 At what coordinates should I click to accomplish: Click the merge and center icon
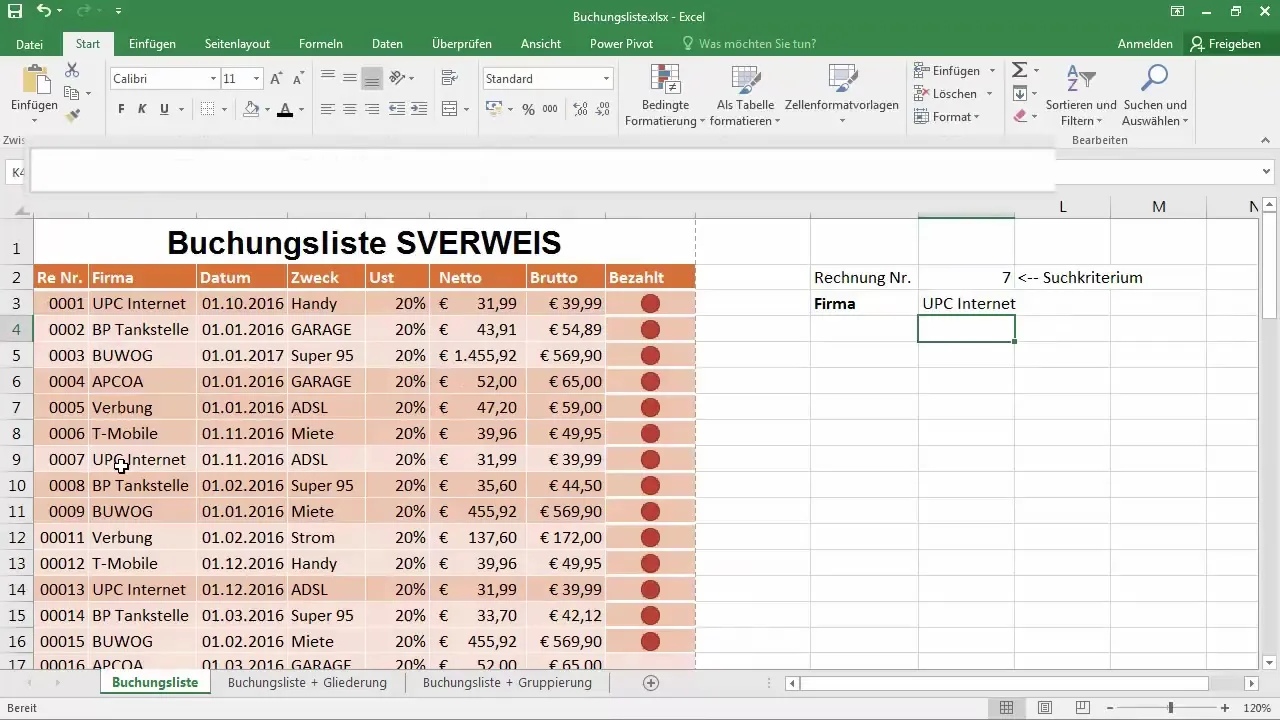coord(449,109)
